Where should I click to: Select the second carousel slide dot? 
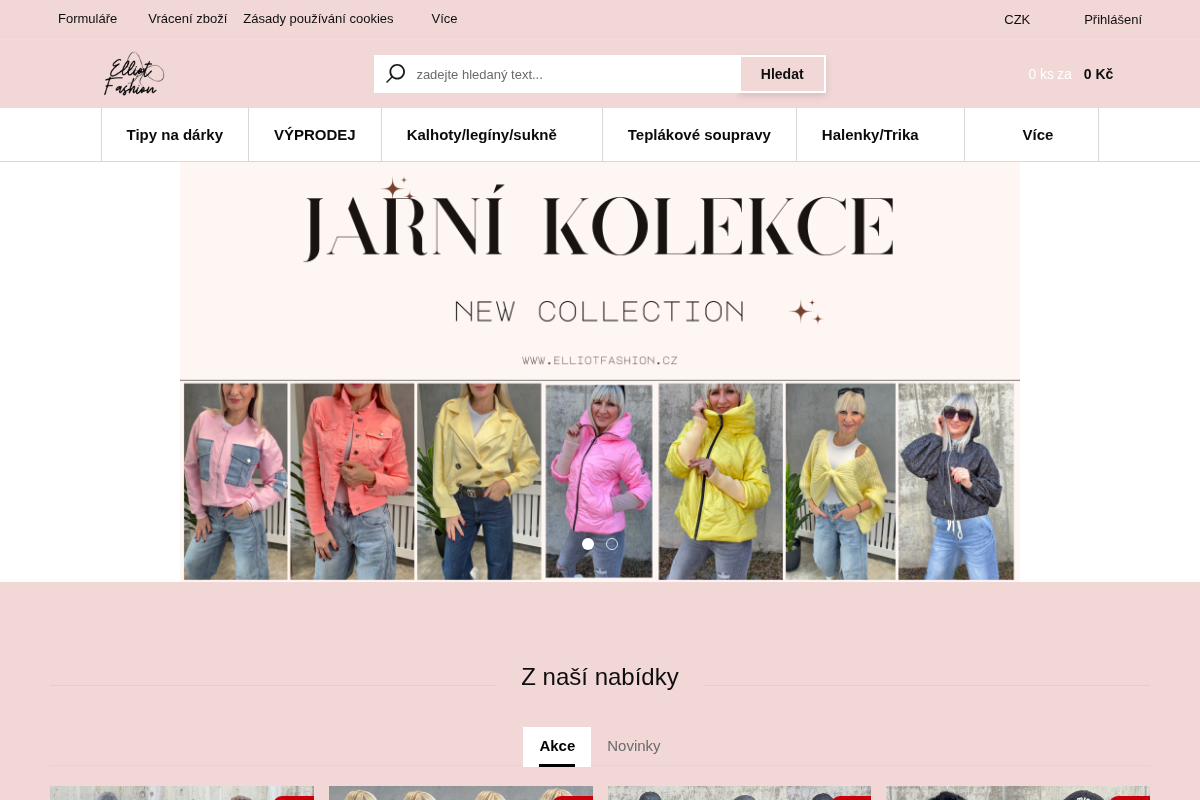612,544
